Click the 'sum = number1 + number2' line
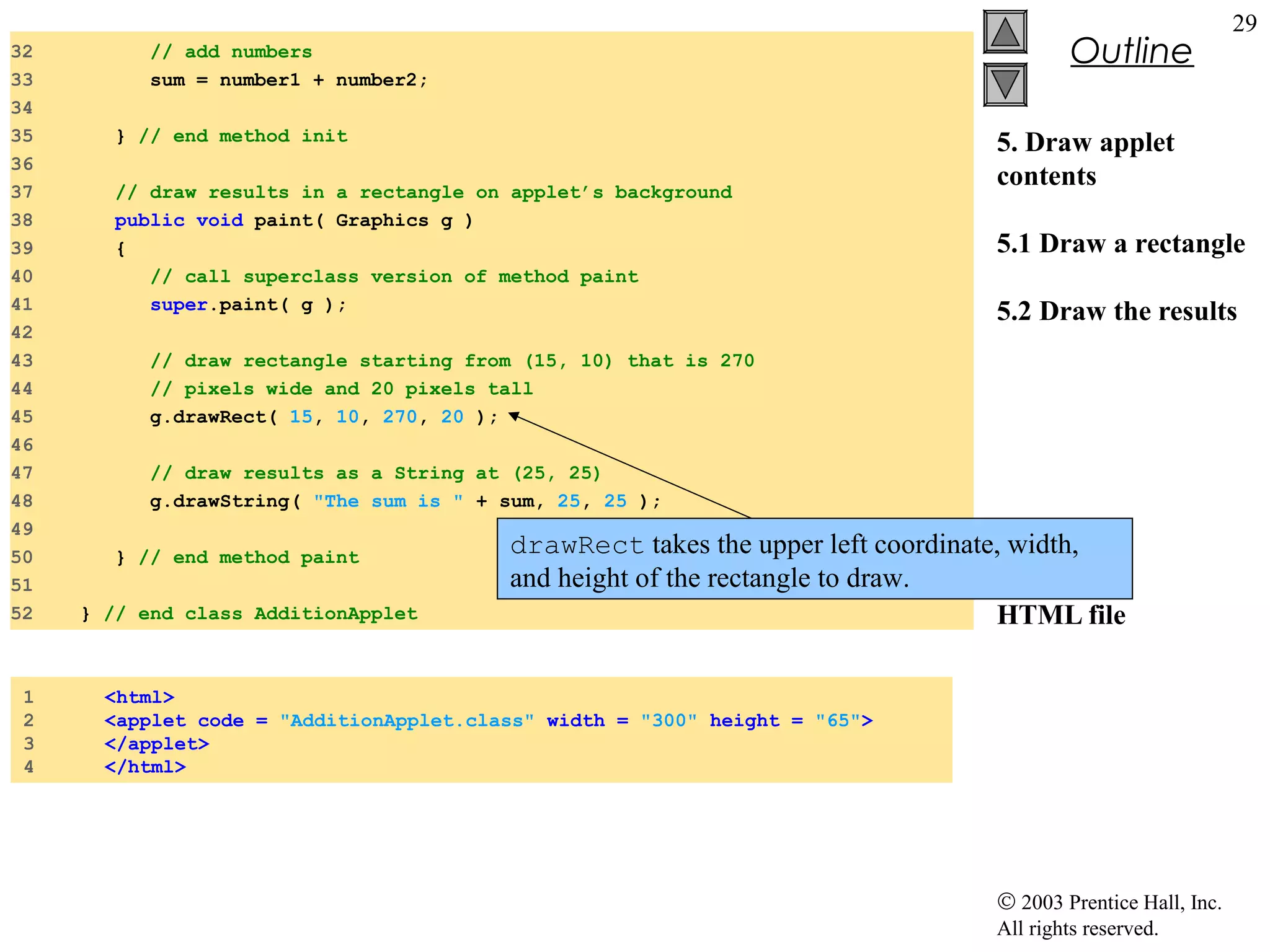This screenshot has height=952, width=1270. tap(288, 81)
